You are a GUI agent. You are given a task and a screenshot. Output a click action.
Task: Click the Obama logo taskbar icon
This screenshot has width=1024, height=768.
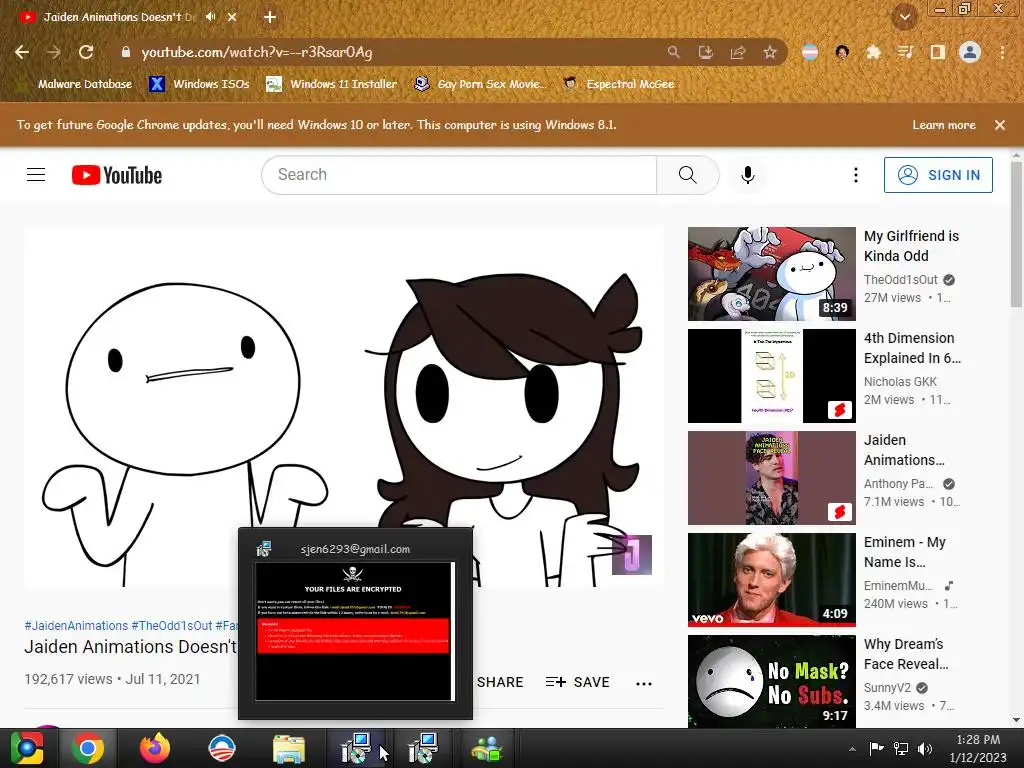pos(221,748)
